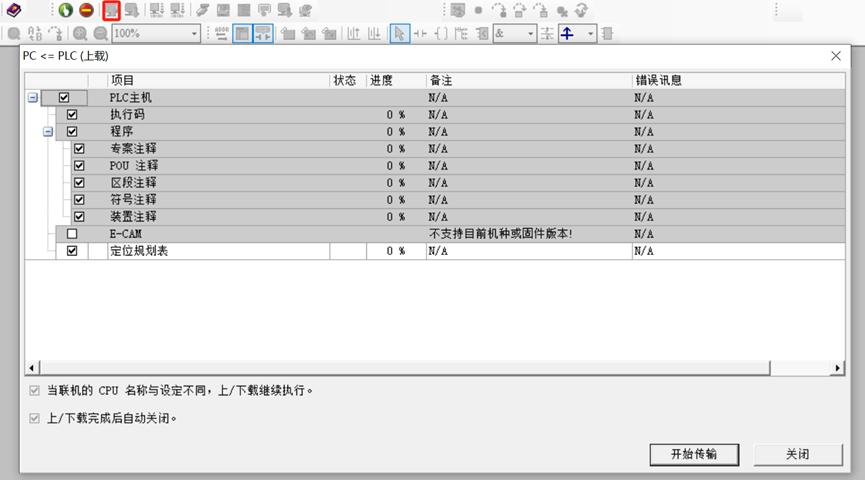
Task: Select the POU 注释 row label
Action: (134, 166)
